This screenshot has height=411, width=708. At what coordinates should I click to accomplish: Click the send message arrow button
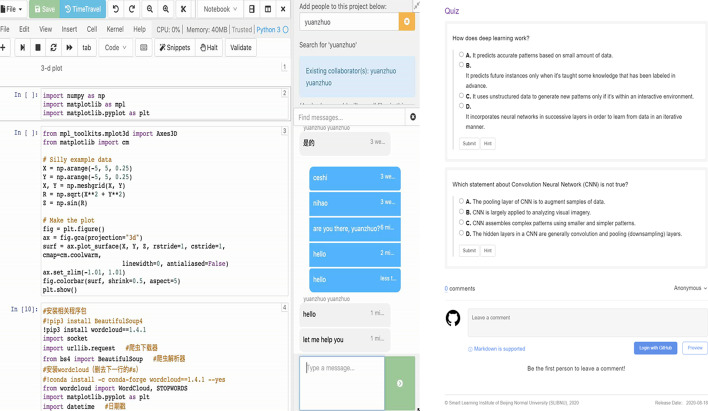[x=400, y=383]
